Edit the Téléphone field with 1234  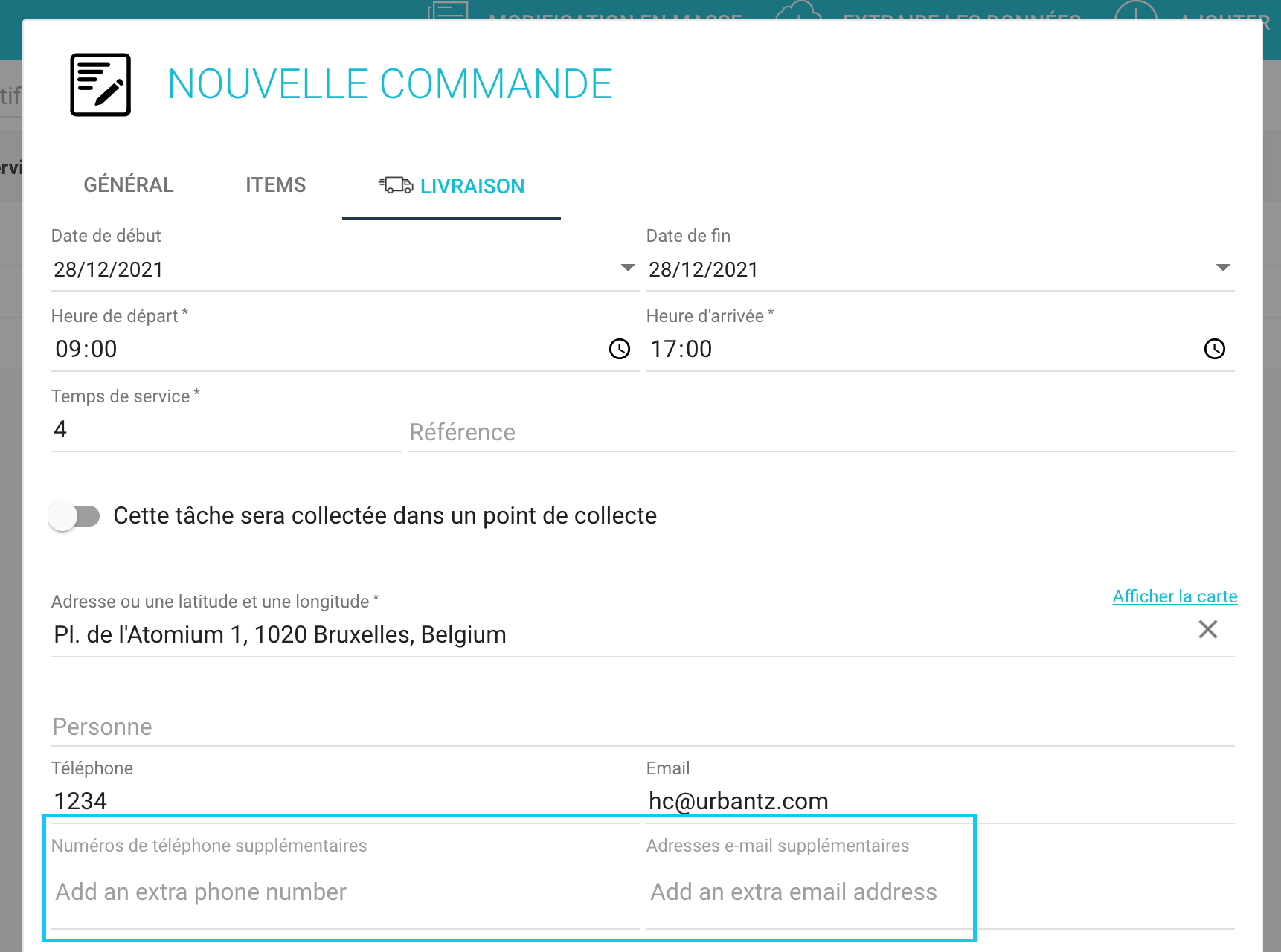(x=345, y=801)
